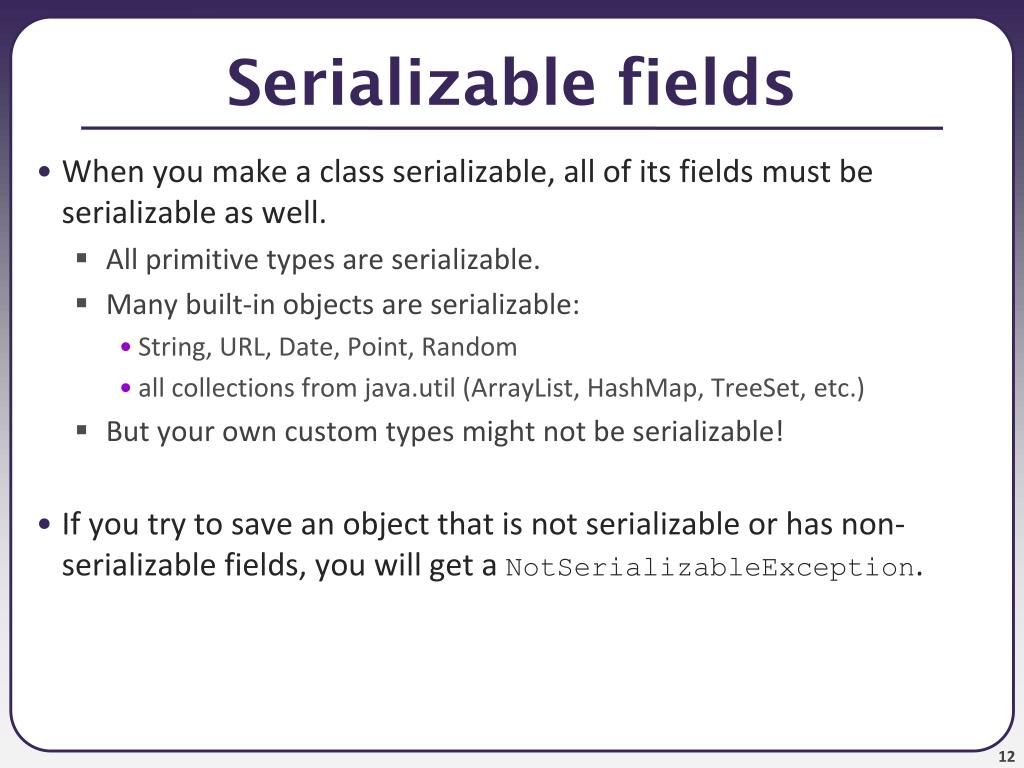This screenshot has height=768, width=1024.
Task: Click the word Random in the types list
Action: (x=469, y=347)
